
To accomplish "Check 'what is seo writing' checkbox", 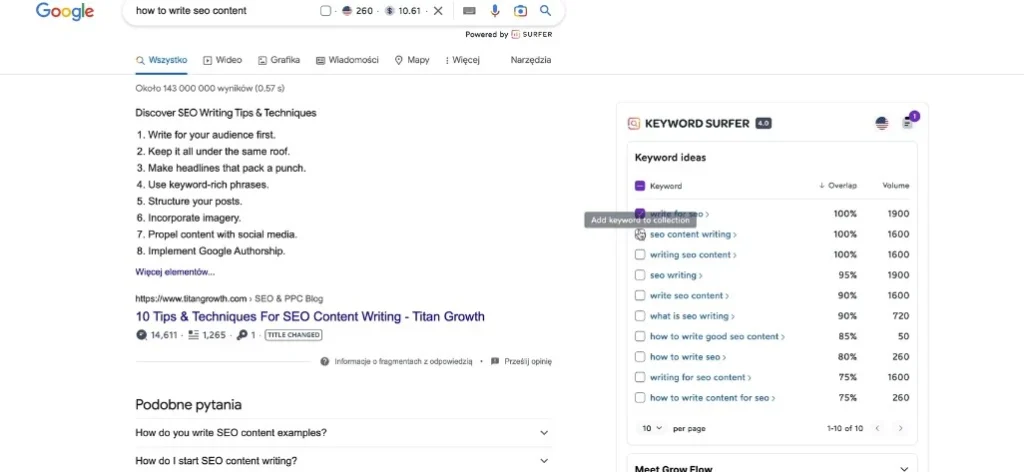I will tap(640, 316).
